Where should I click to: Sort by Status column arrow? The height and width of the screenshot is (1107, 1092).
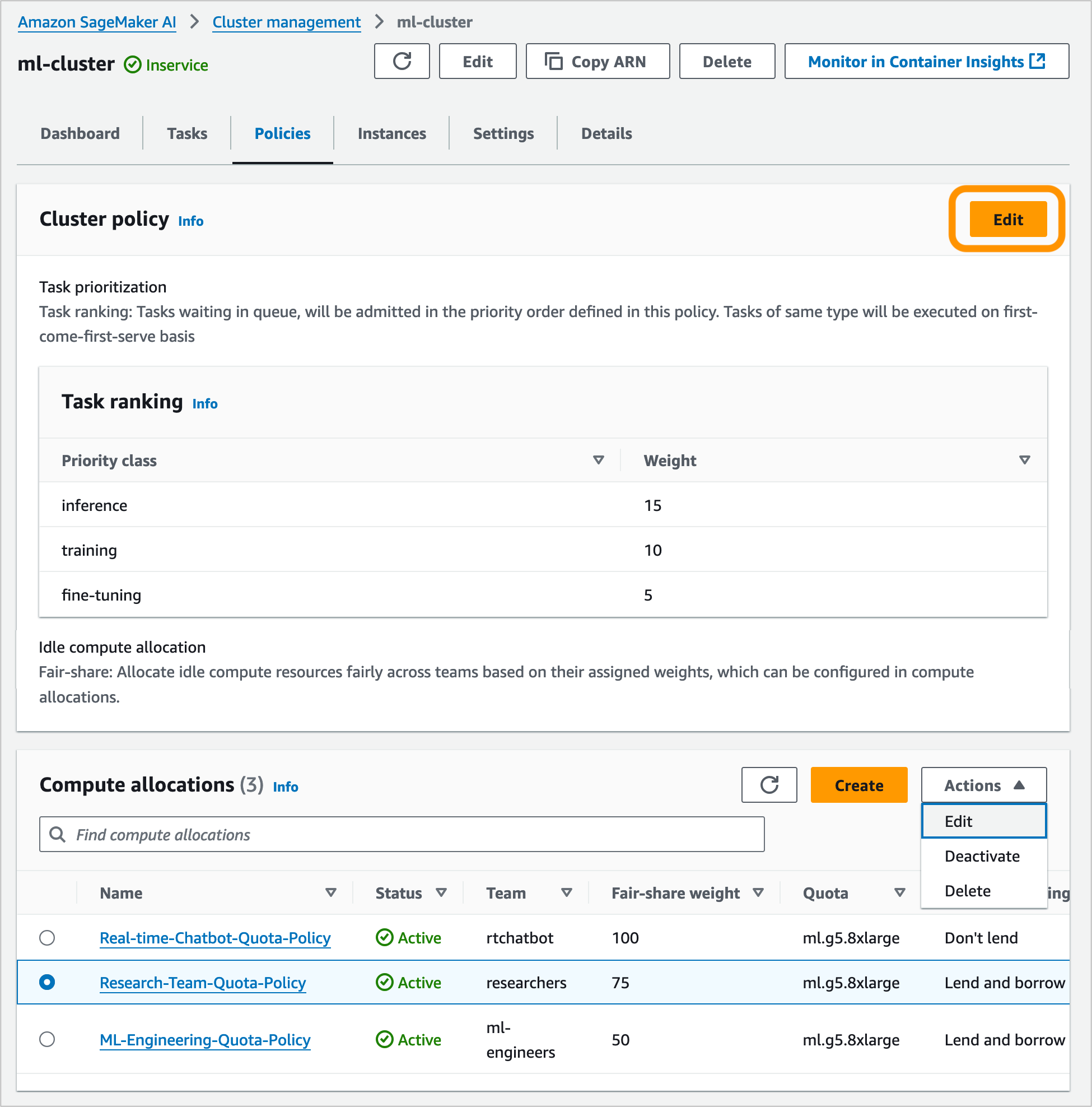tap(441, 892)
